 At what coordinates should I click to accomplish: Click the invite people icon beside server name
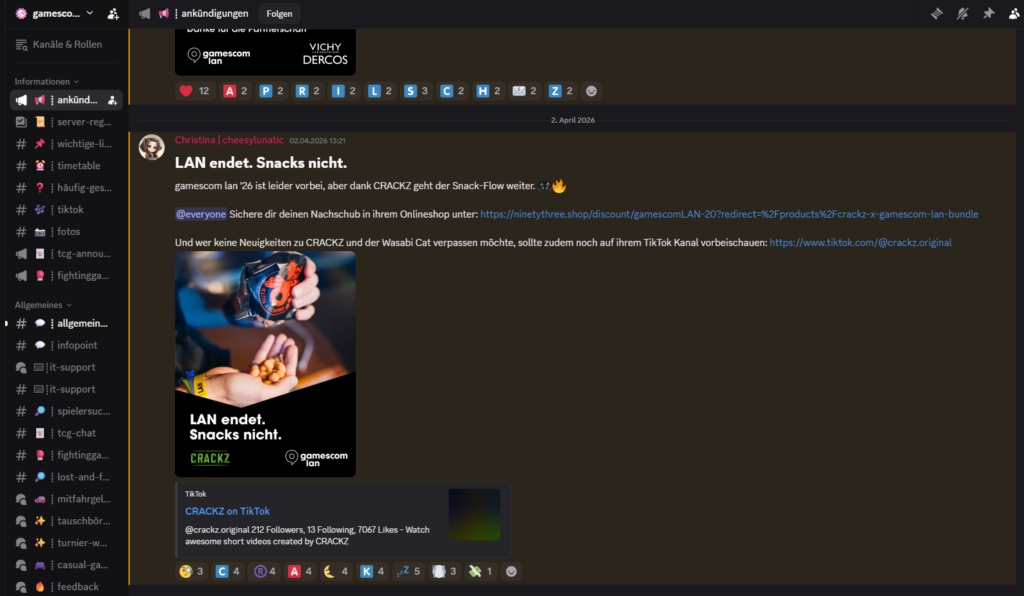tap(113, 13)
